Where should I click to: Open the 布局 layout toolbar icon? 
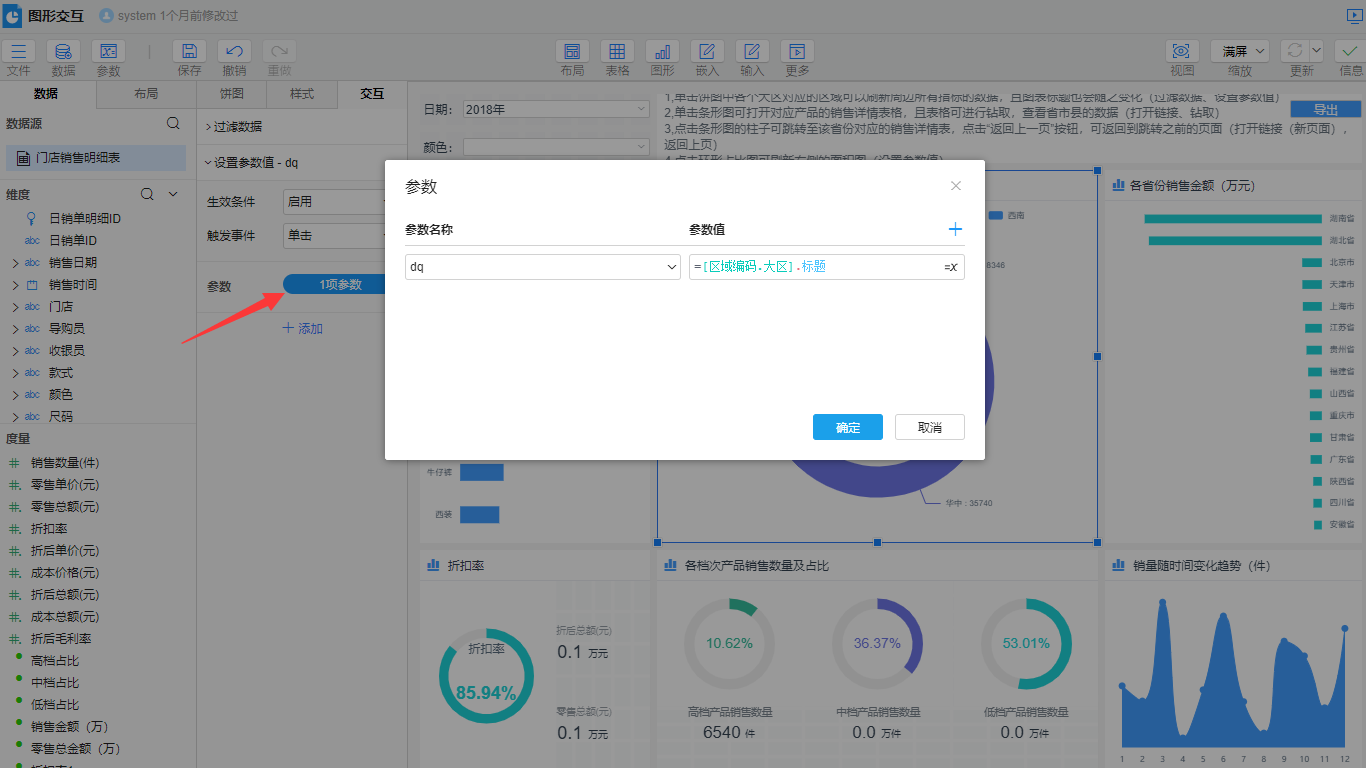[572, 52]
